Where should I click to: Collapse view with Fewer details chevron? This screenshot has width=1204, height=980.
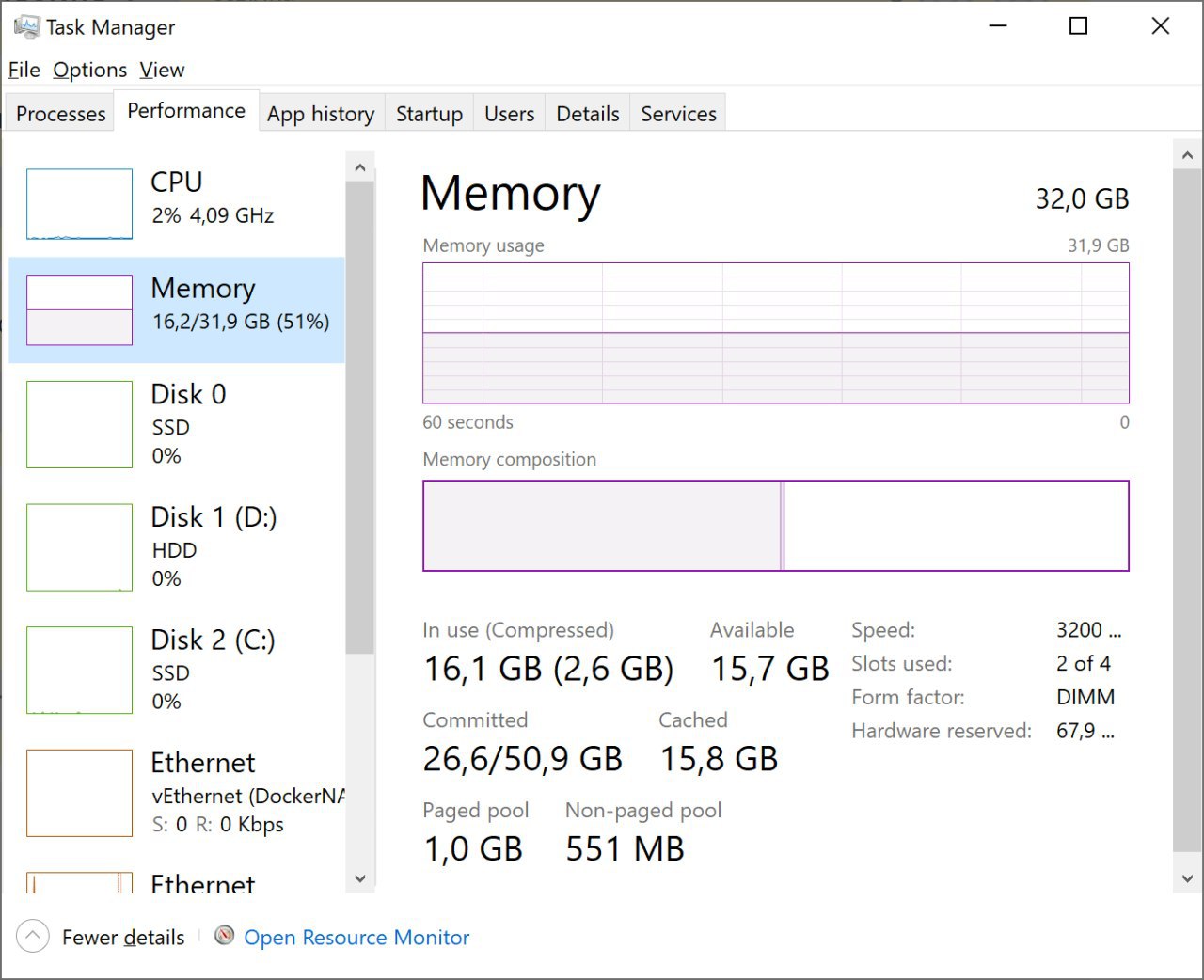[33, 936]
